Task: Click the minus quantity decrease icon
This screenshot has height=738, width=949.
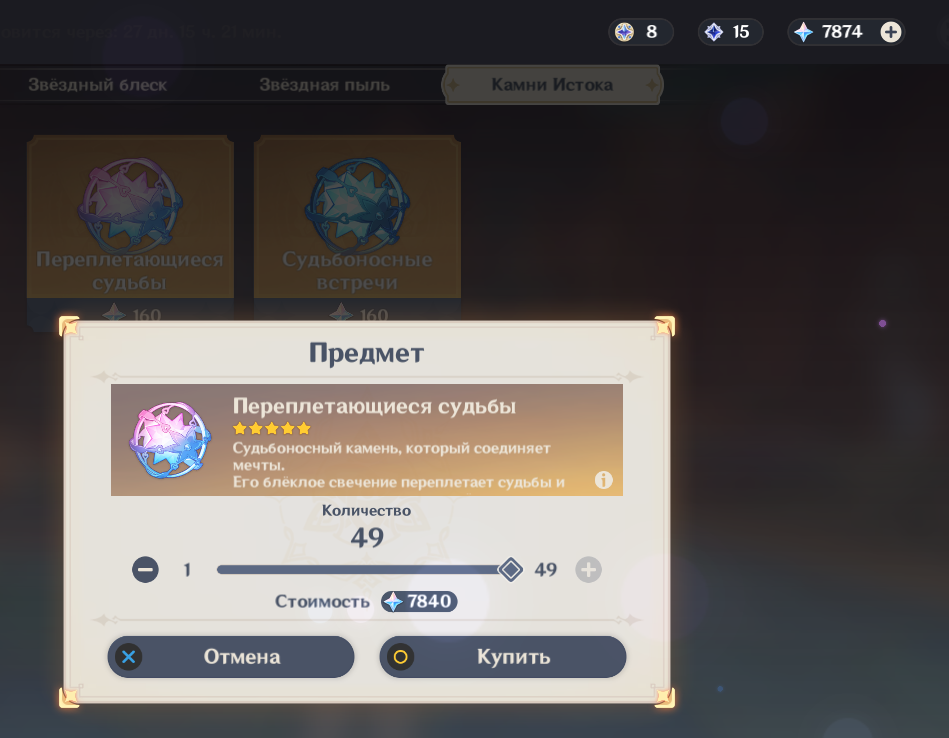Action: pyautogui.click(x=145, y=570)
